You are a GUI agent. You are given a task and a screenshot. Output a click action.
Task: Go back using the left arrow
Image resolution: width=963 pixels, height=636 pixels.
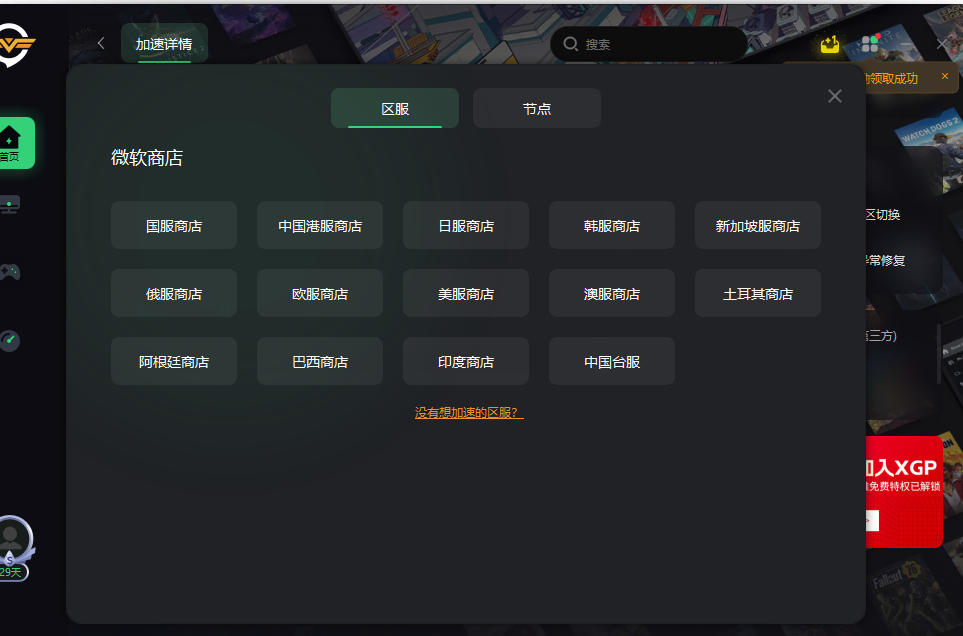(x=101, y=44)
